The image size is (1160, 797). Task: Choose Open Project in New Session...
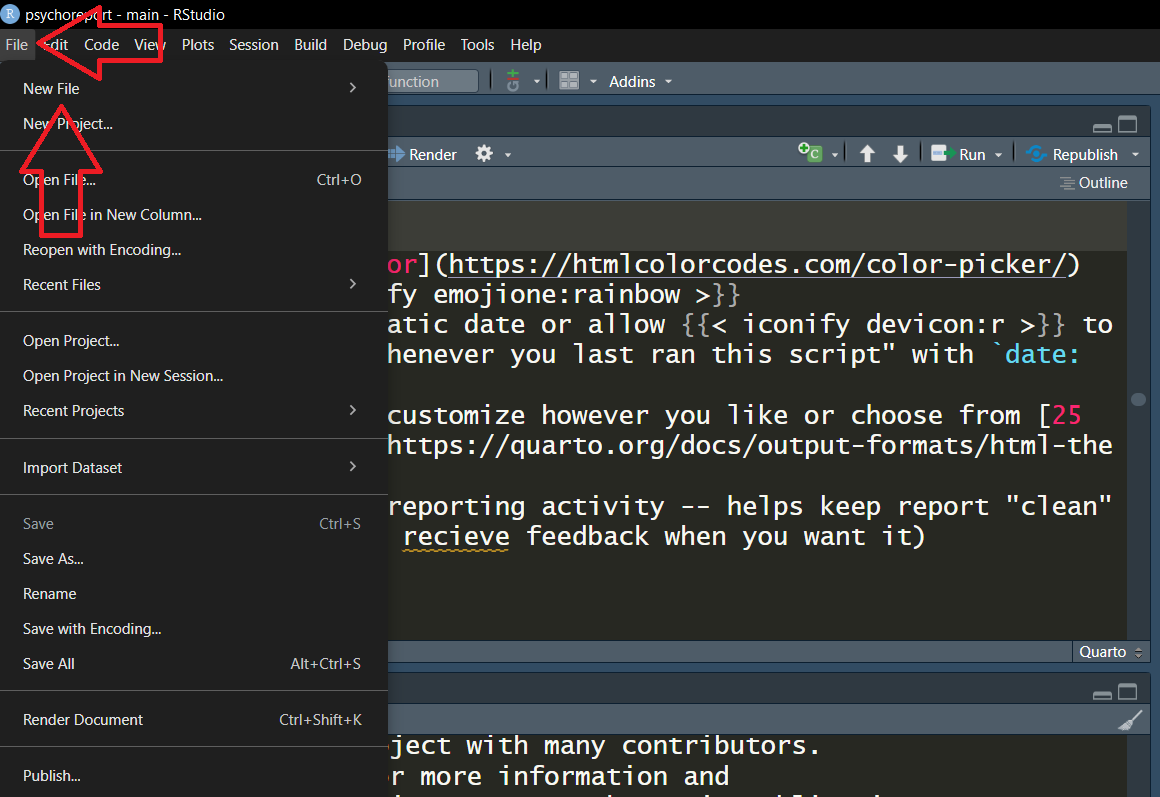123,376
